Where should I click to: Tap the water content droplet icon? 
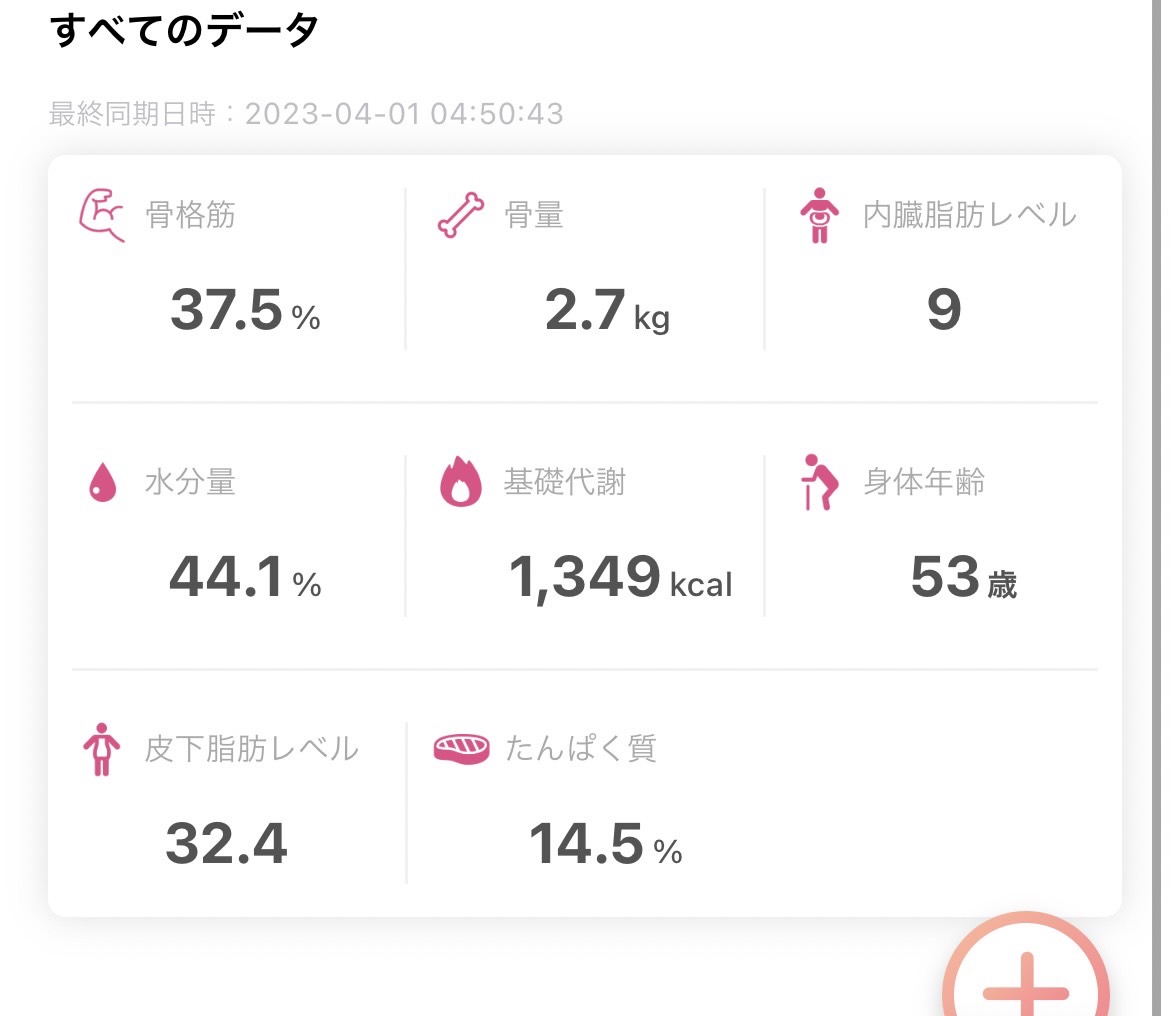103,482
